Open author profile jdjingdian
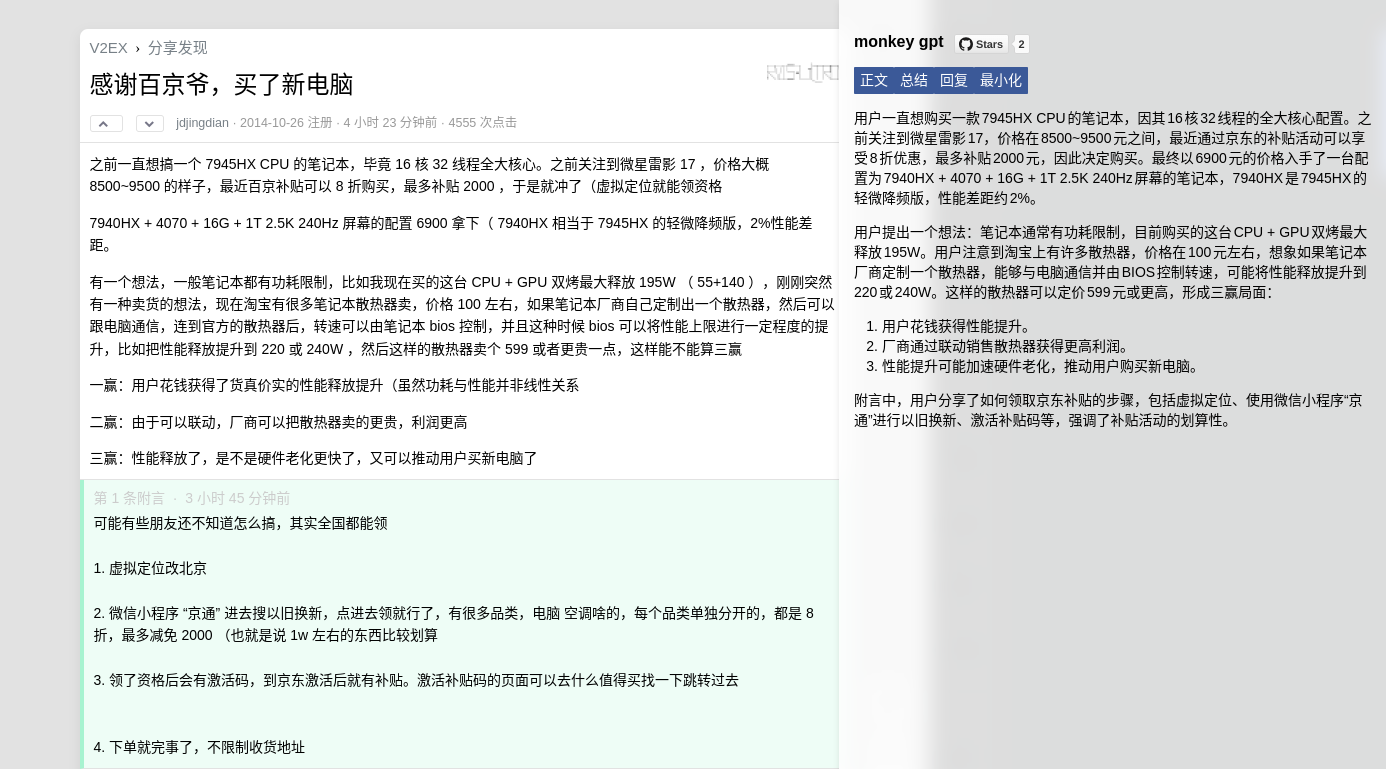The image size is (1386, 769). [202, 123]
